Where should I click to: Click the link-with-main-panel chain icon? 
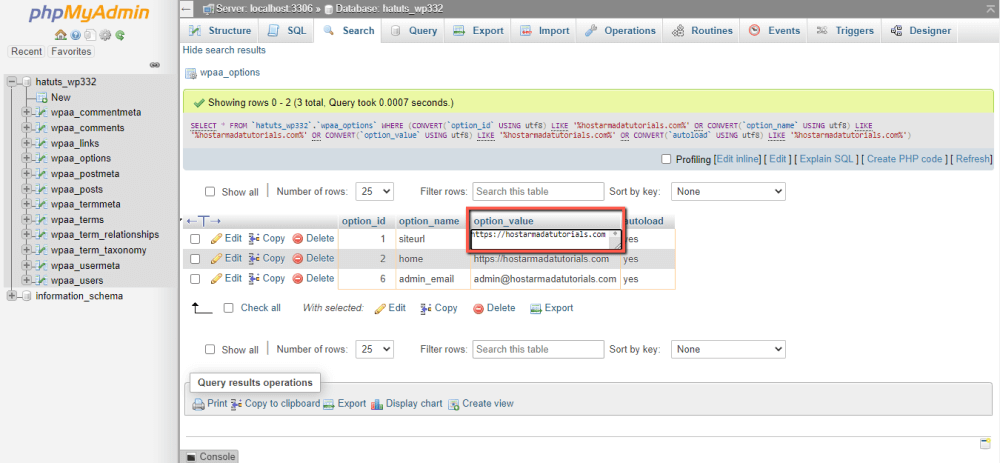(154, 65)
